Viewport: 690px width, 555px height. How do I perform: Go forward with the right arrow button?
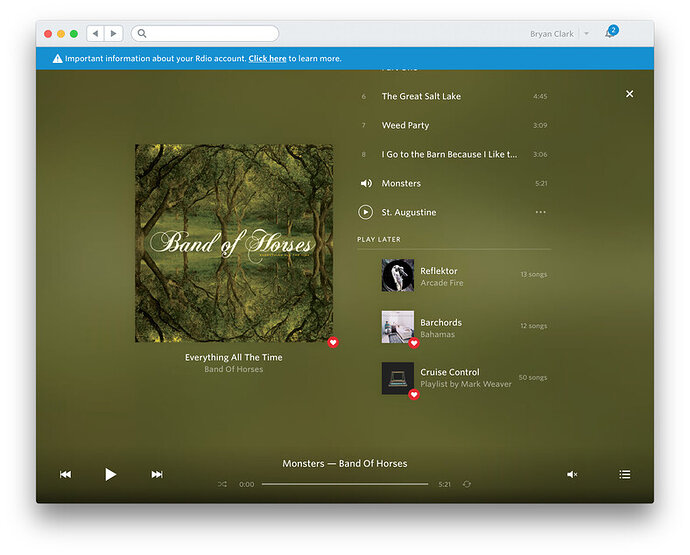pyautogui.click(x=114, y=33)
